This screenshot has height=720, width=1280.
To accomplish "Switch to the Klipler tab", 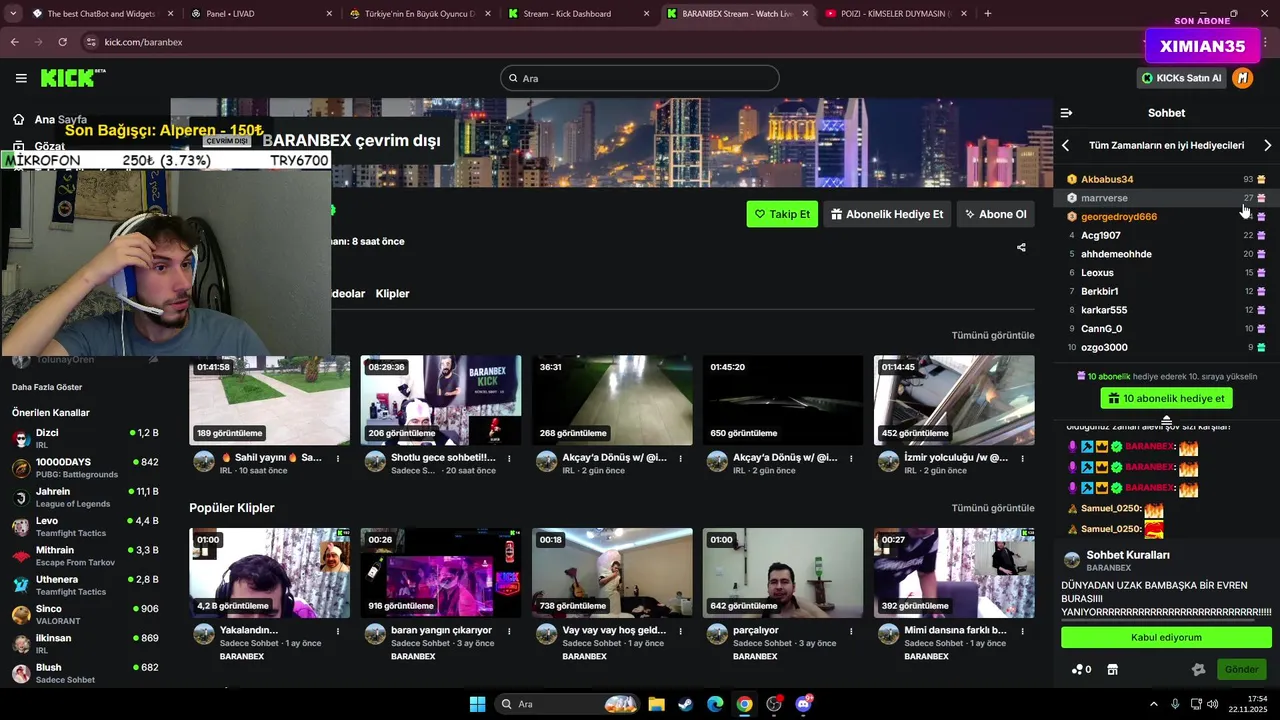I will pyautogui.click(x=392, y=294).
